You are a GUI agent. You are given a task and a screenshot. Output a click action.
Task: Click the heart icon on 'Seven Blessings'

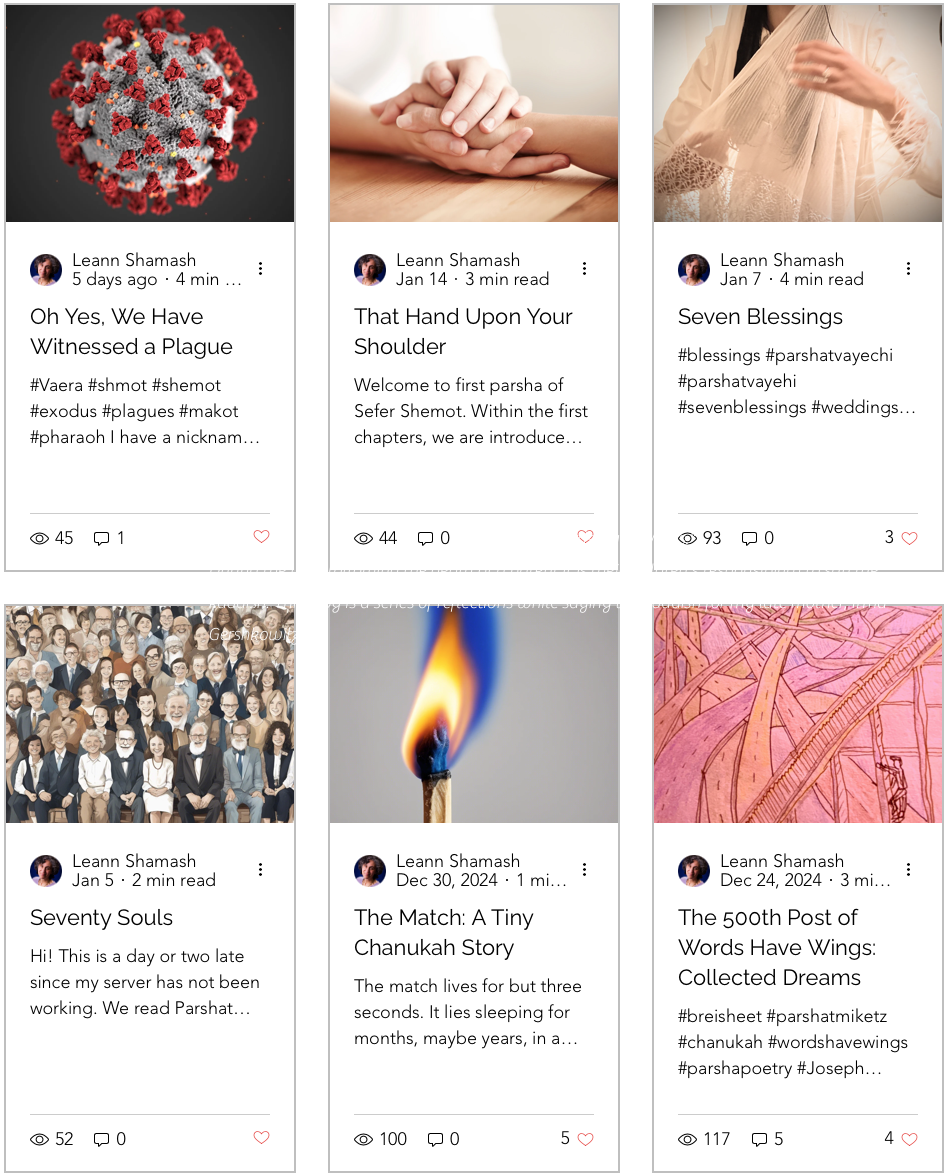tap(909, 538)
